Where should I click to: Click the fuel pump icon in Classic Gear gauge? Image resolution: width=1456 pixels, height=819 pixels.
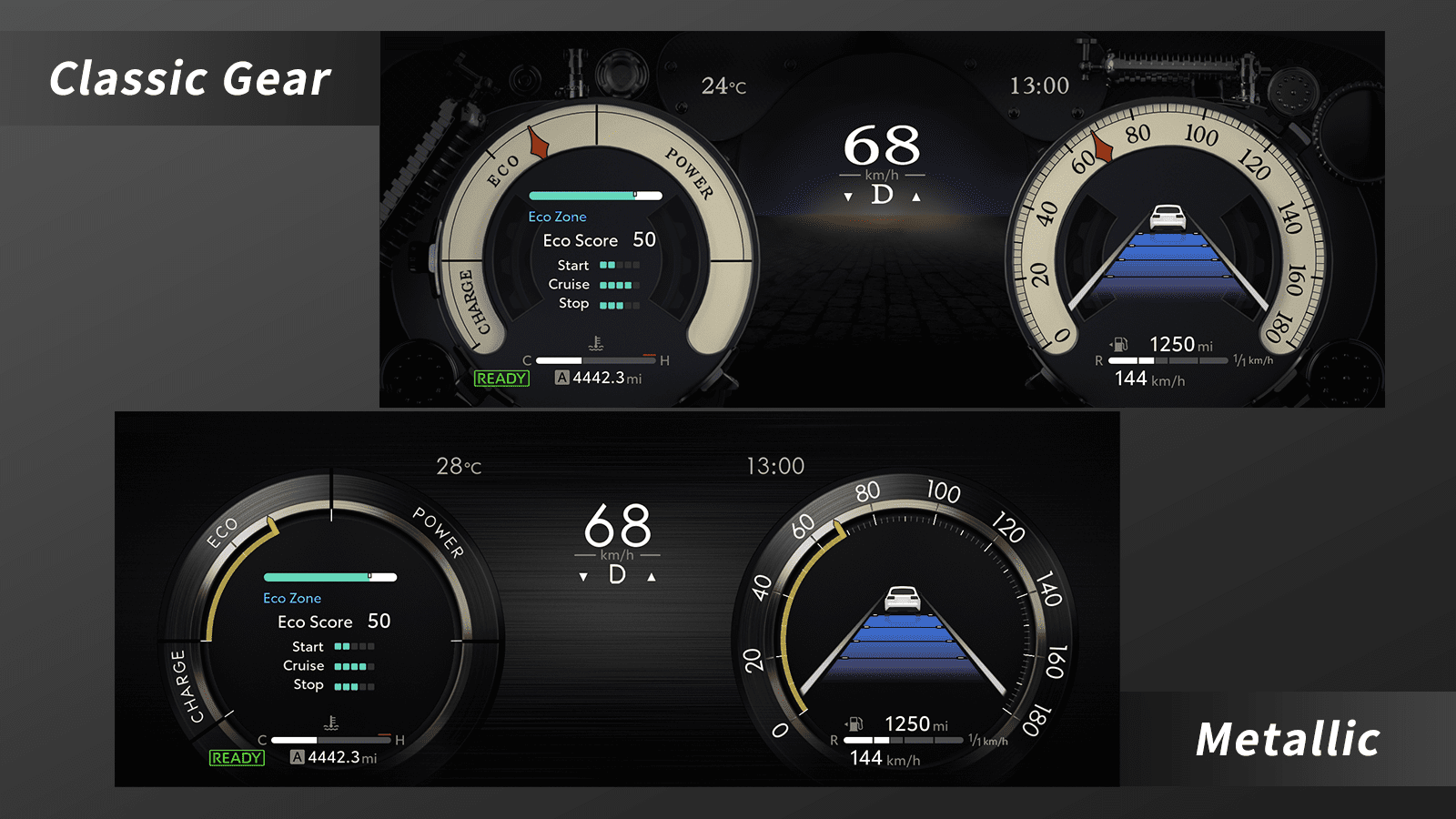(x=1119, y=344)
